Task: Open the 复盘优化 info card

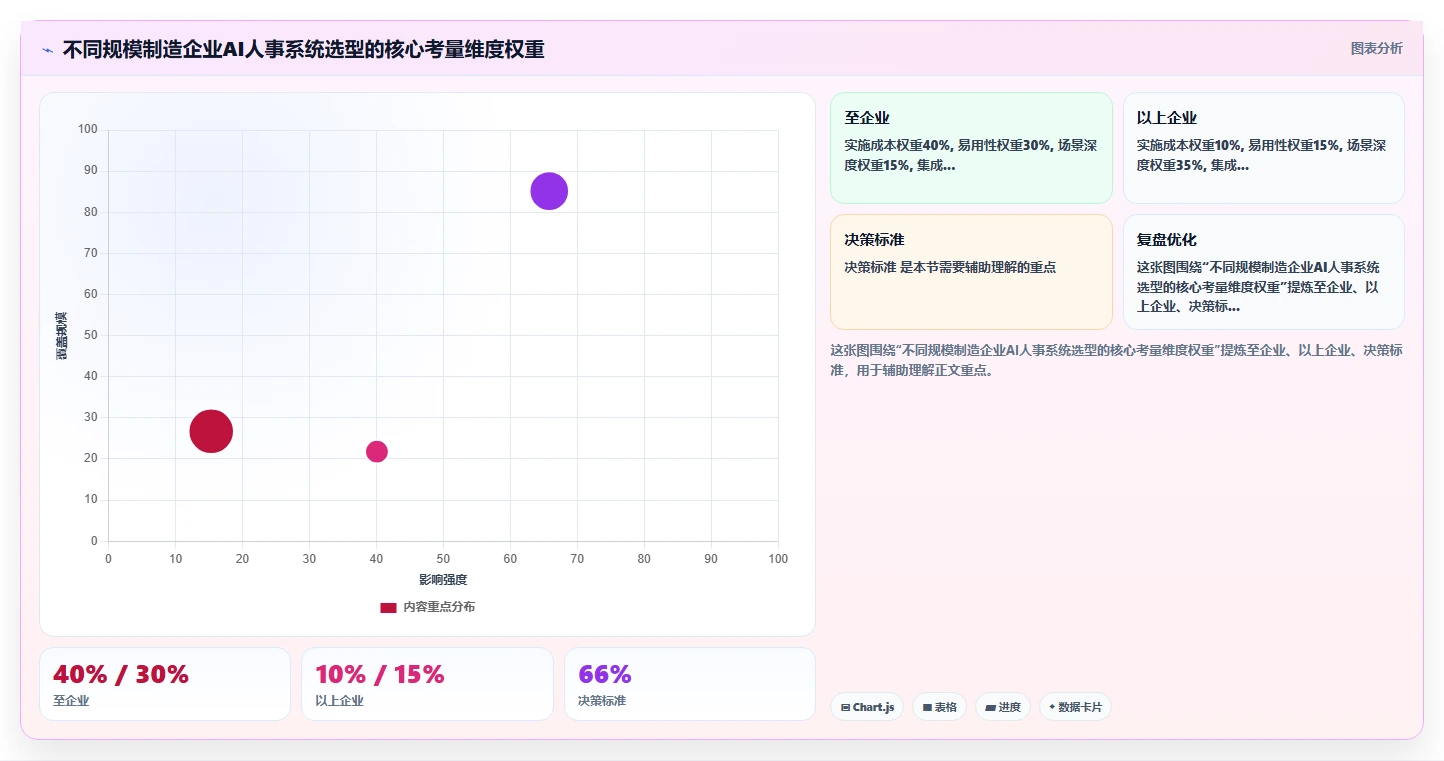Action: pos(1263,272)
